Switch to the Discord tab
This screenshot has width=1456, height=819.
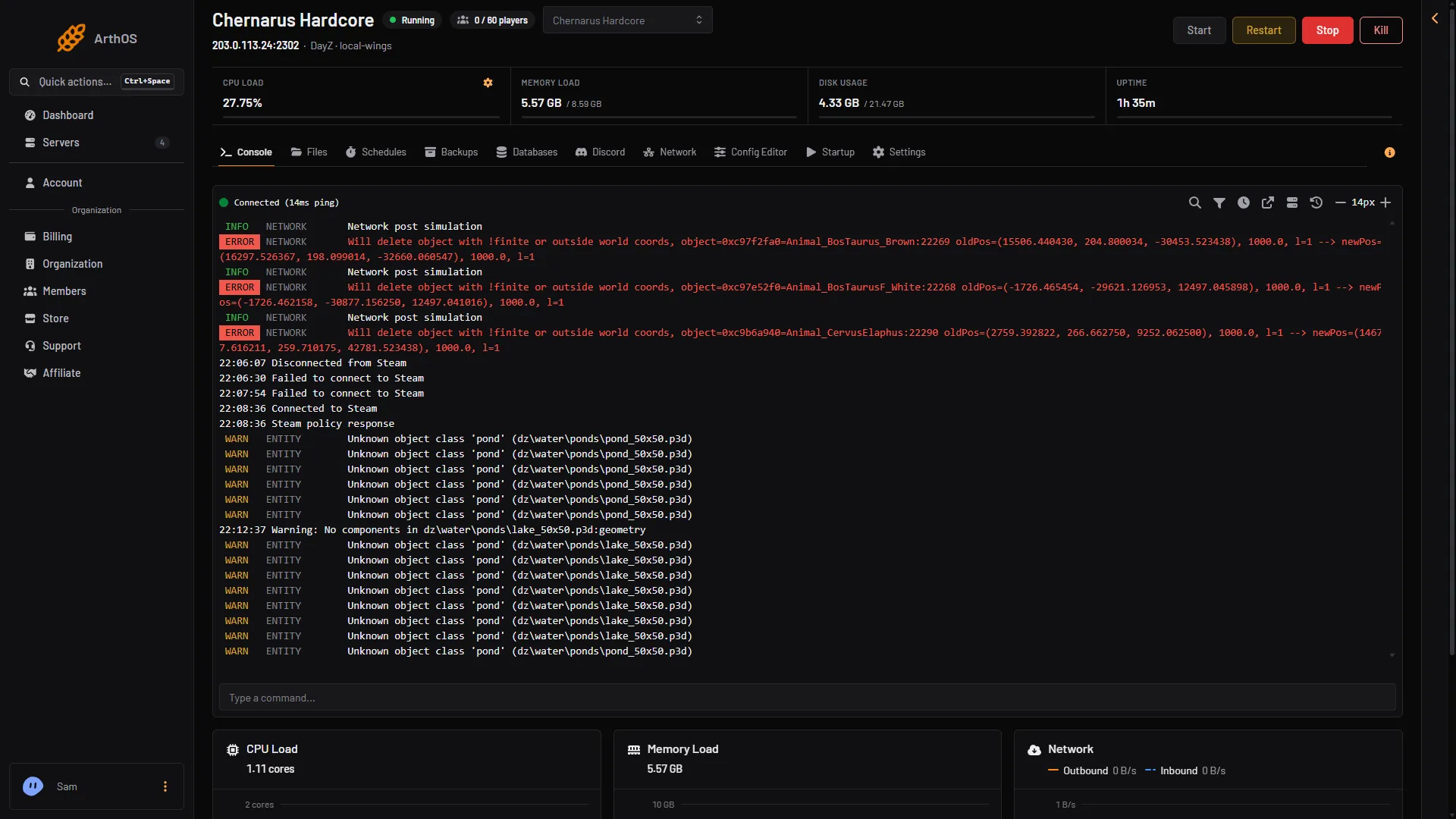(x=600, y=152)
